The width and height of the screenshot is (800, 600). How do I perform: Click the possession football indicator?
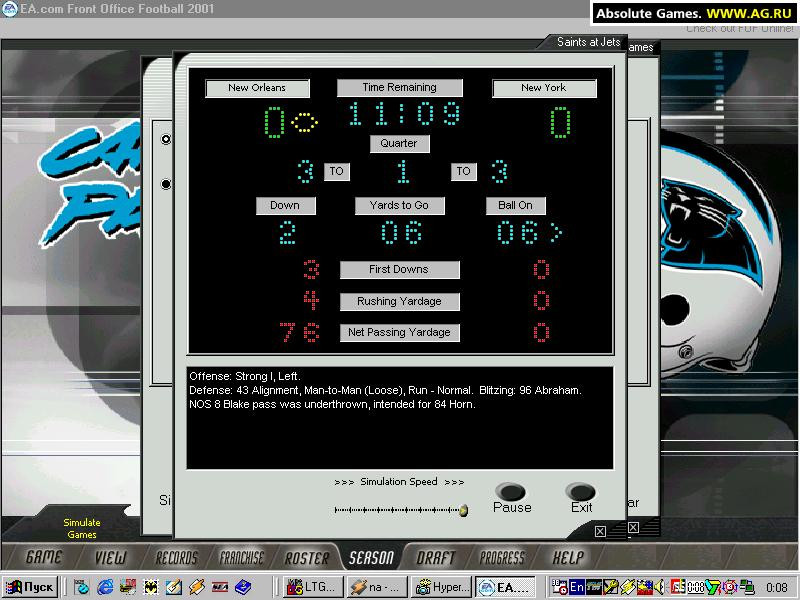(x=305, y=122)
